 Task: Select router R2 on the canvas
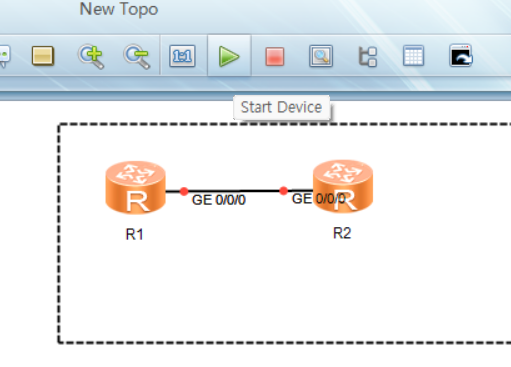pos(343,186)
